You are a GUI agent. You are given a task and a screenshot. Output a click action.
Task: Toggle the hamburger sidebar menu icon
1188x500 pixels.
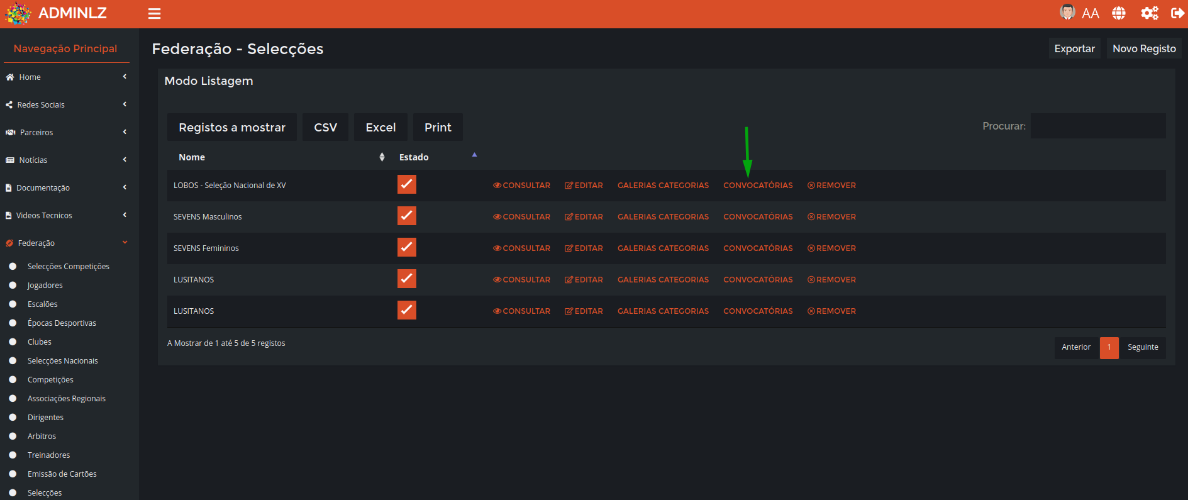tap(155, 14)
